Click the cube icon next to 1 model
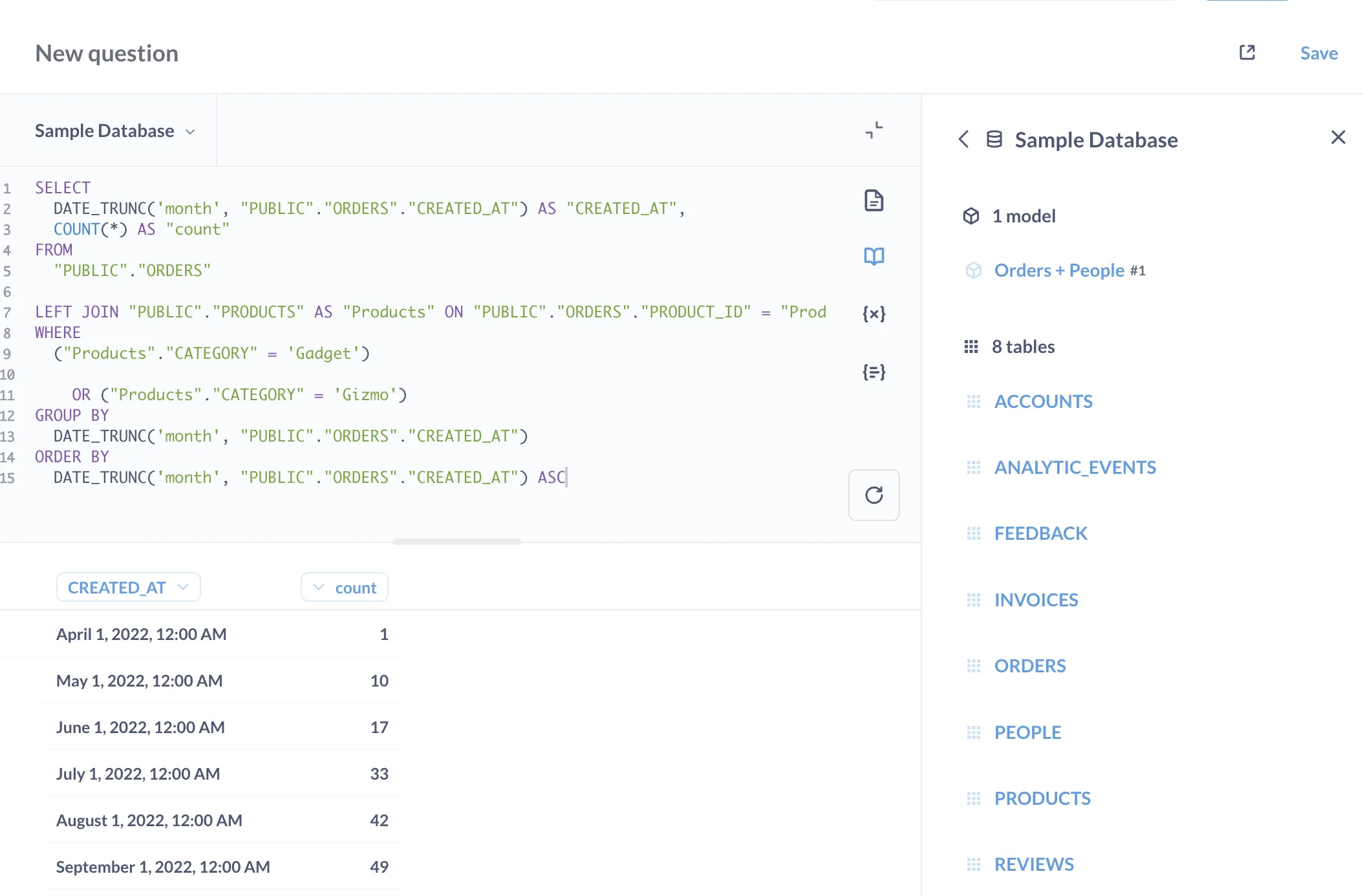Image resolution: width=1363 pixels, height=896 pixels. [972, 216]
